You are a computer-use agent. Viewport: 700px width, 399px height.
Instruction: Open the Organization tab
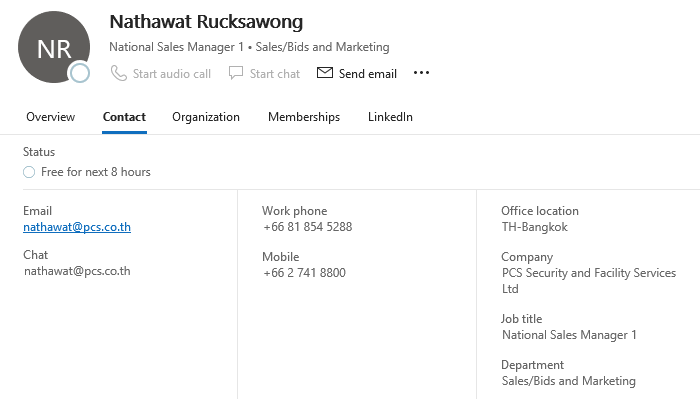tap(206, 117)
